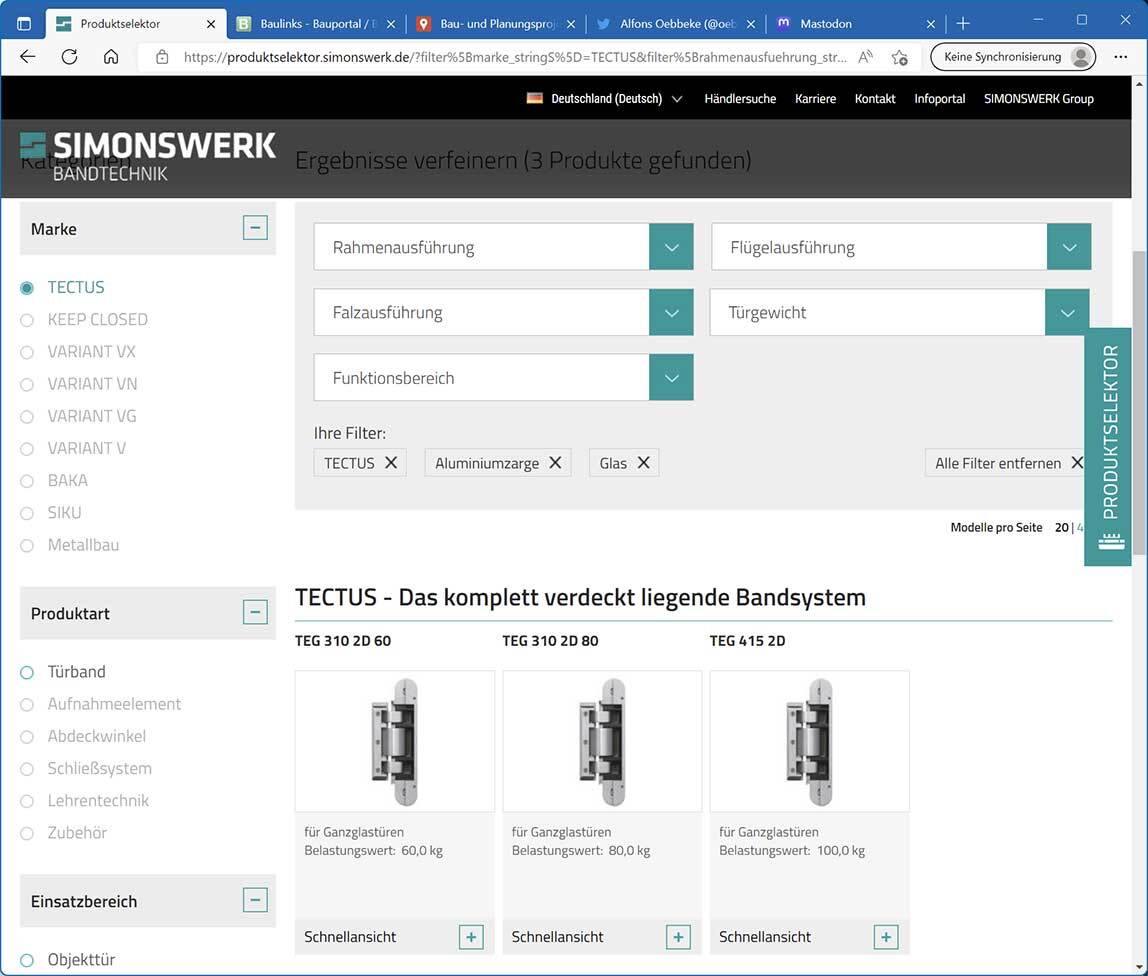1148x976 pixels.
Task: Open Händlersuche in top navigation
Action: (x=740, y=98)
